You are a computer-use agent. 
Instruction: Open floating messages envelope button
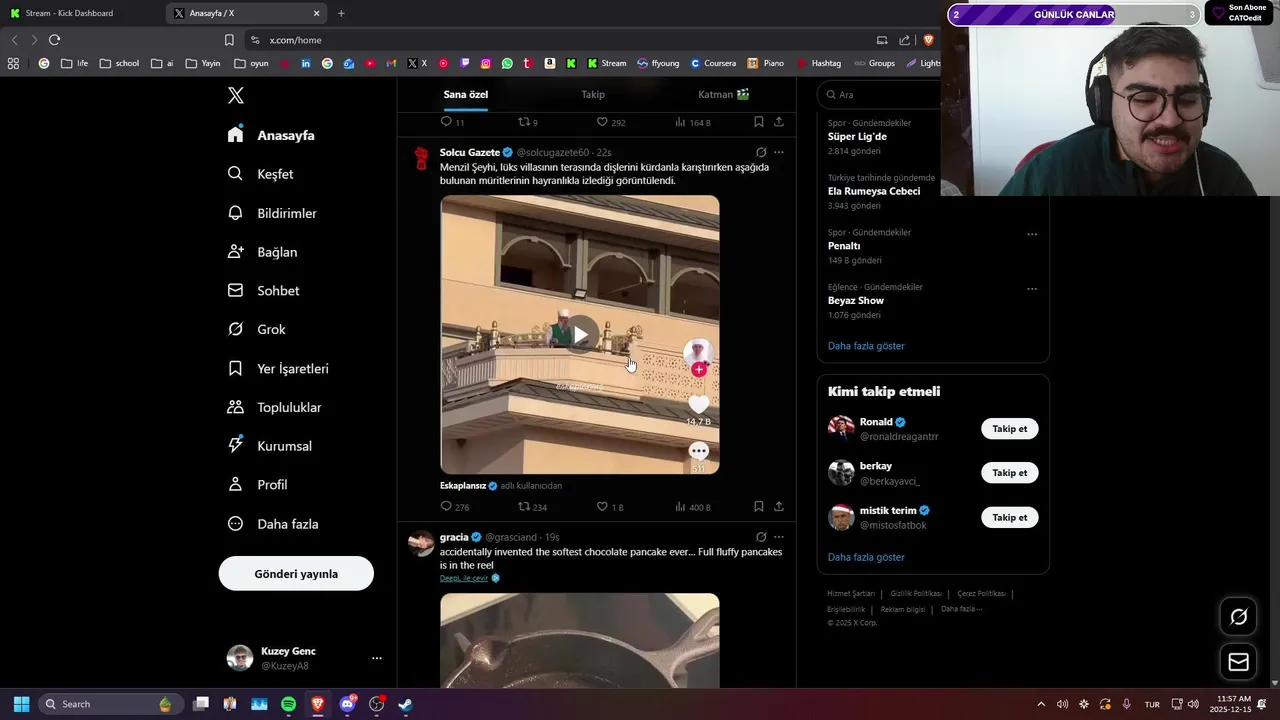click(1239, 662)
